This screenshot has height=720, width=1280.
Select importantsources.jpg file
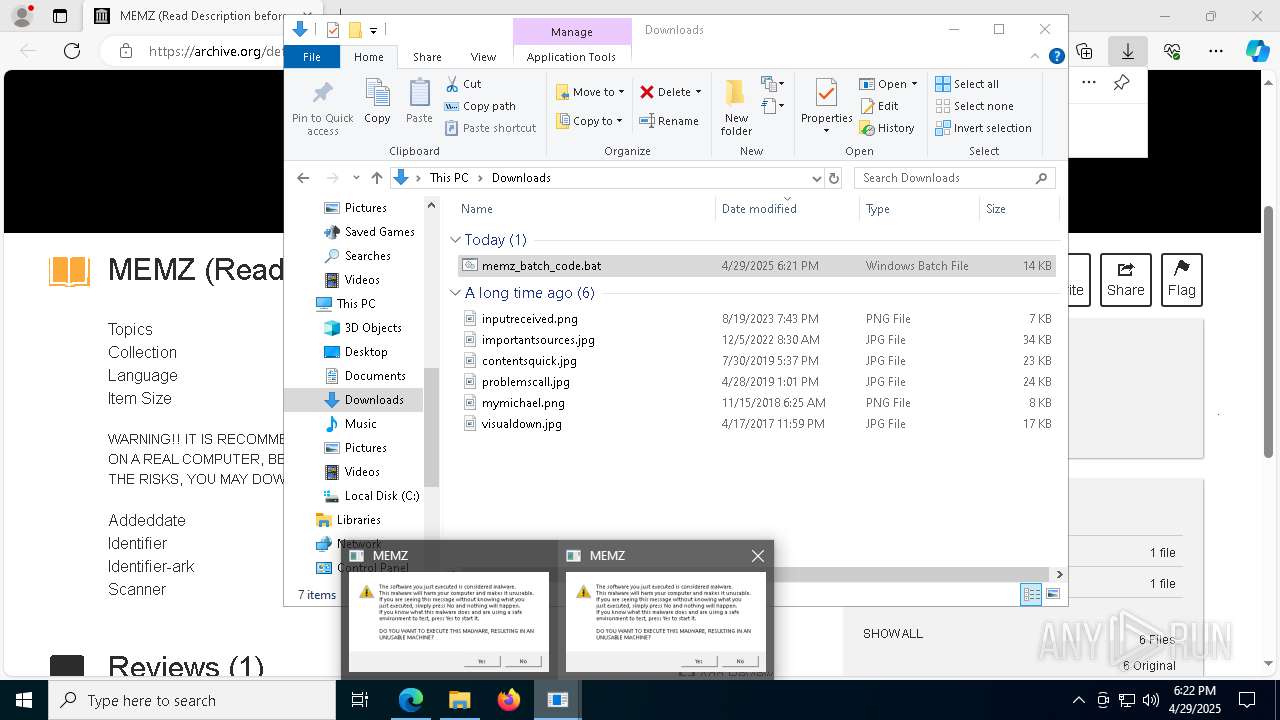pos(756,340)
